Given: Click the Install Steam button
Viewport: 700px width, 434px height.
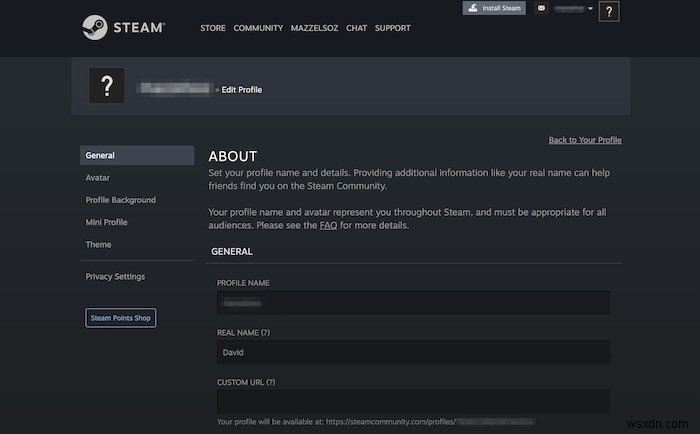Looking at the screenshot, I should pyautogui.click(x=493, y=8).
